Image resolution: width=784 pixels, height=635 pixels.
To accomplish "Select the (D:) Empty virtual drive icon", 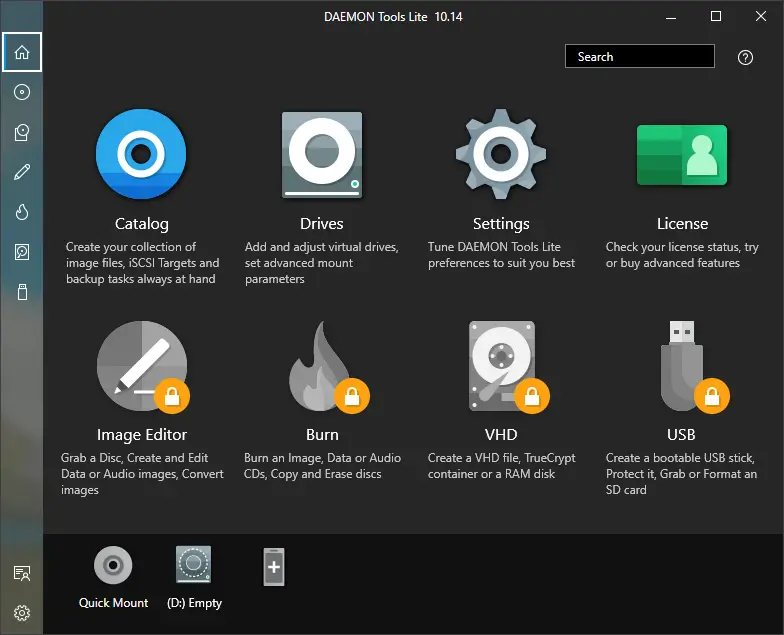I will coord(194,564).
